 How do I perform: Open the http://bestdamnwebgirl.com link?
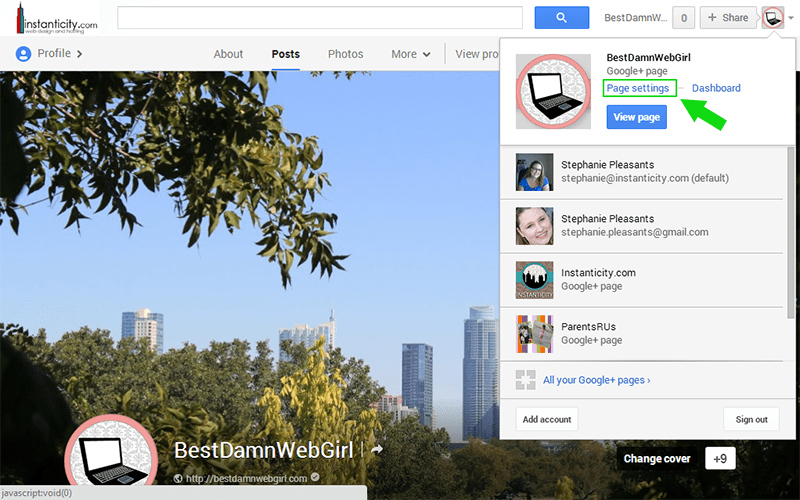246,479
